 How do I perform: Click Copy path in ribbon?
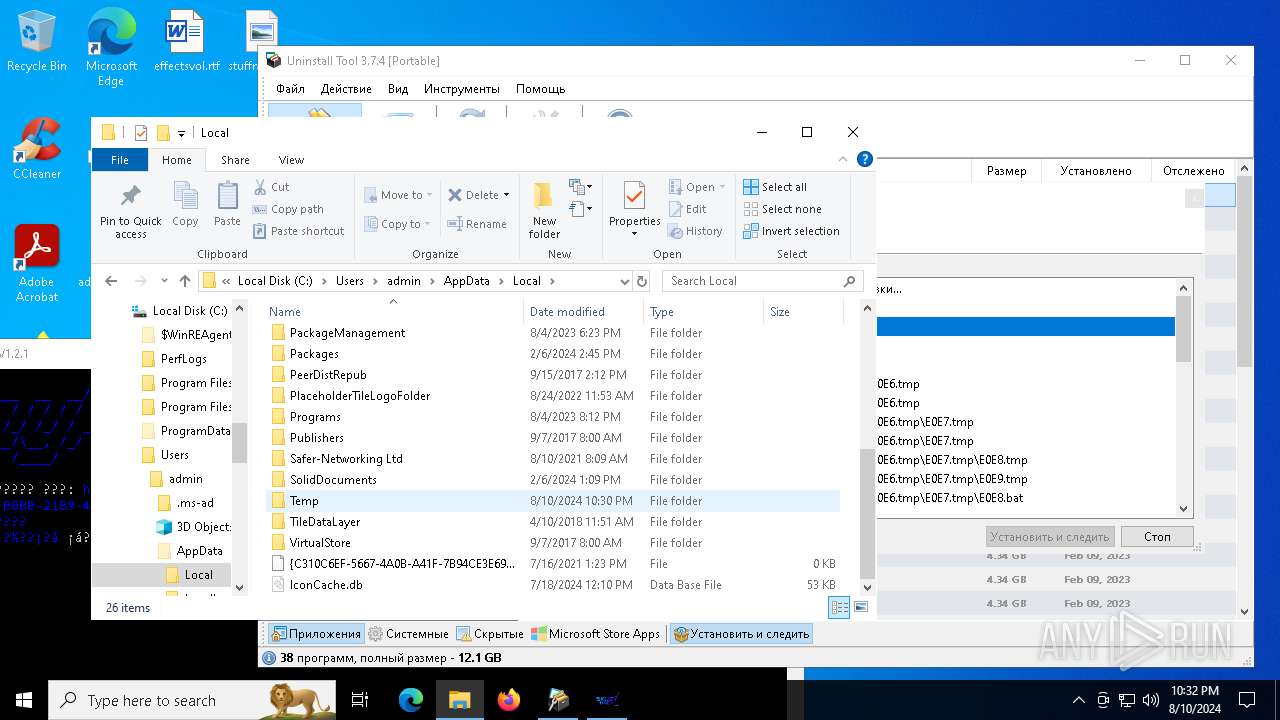coord(288,209)
